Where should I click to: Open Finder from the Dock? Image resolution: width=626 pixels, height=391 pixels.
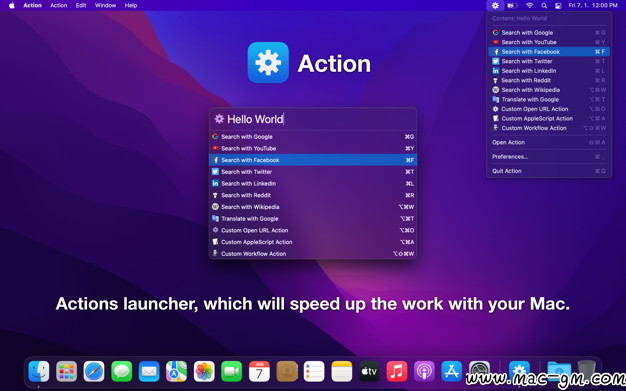tap(39, 371)
